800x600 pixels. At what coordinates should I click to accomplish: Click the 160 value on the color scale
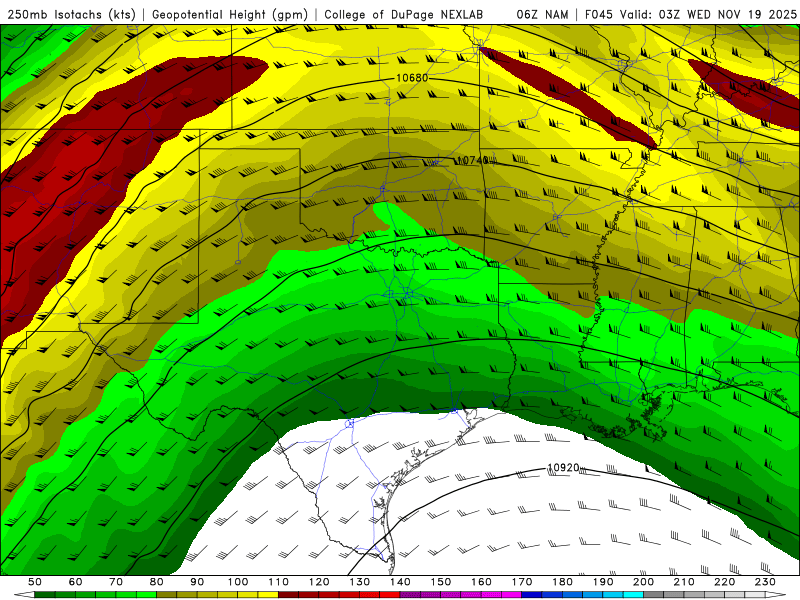click(481, 582)
